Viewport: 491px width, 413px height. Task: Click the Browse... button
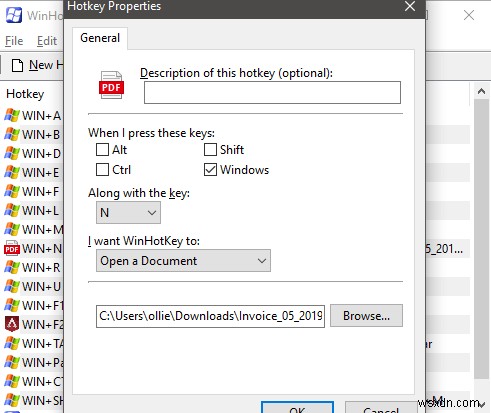(x=366, y=316)
